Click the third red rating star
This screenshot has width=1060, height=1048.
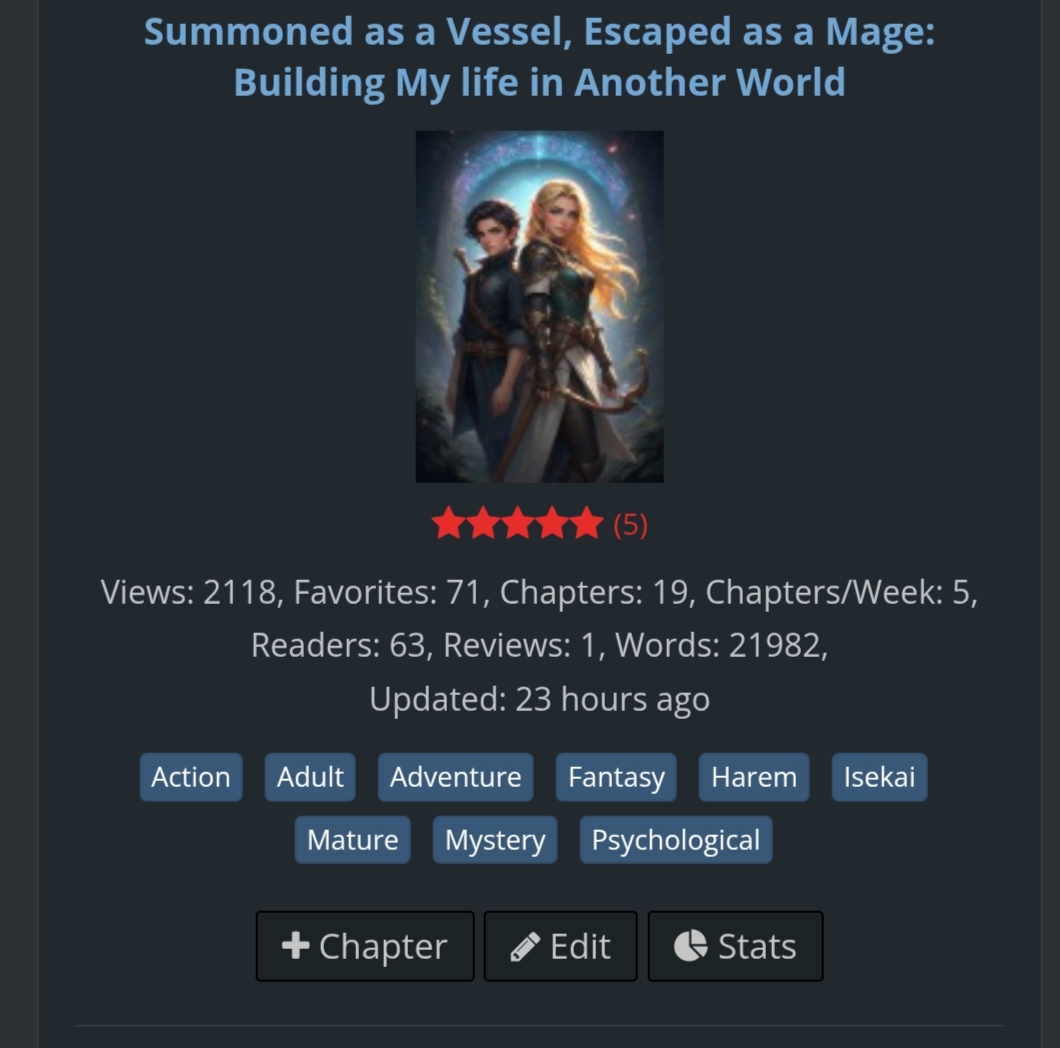(517, 523)
